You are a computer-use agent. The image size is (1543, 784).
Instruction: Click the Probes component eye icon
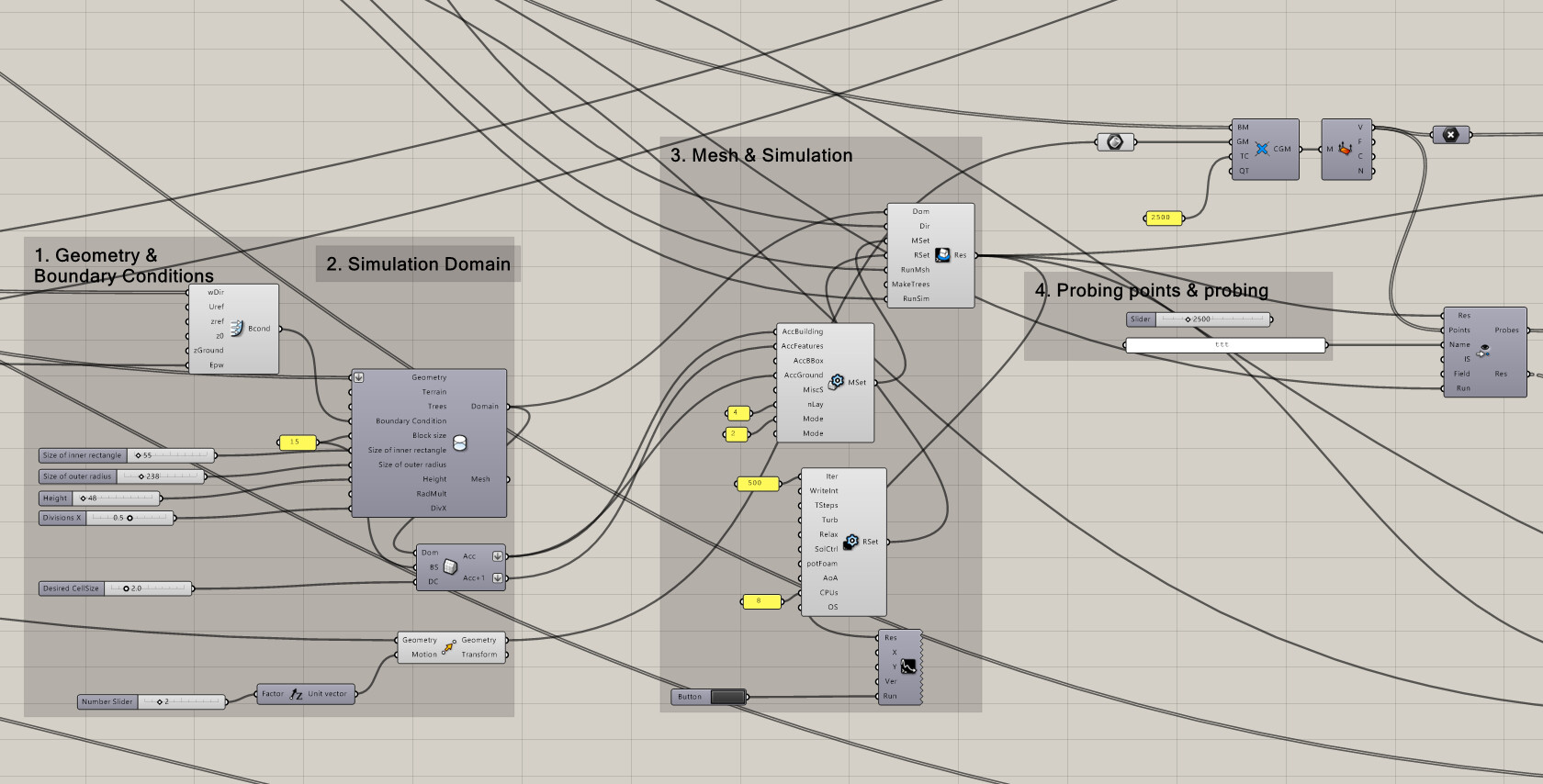1483,351
